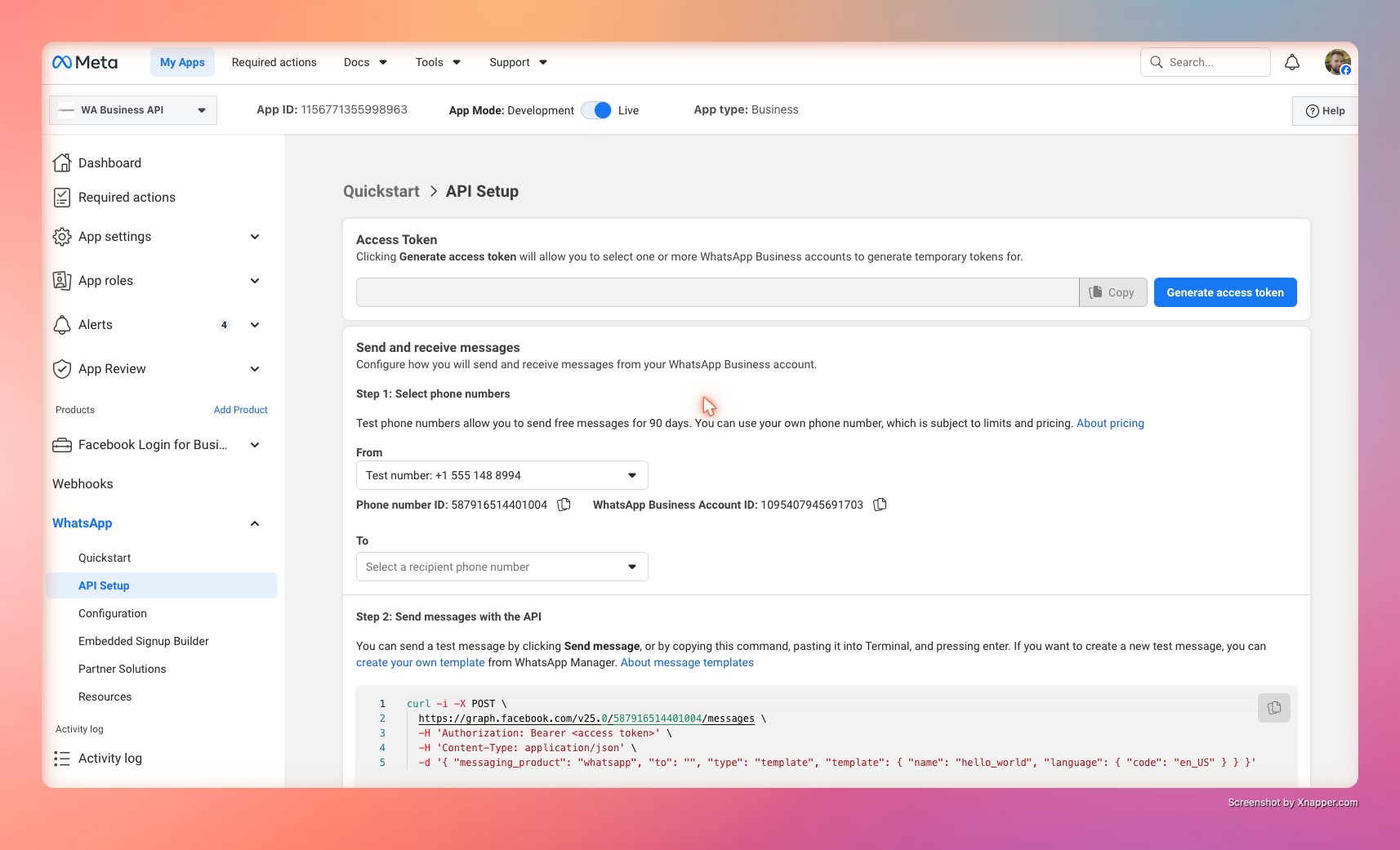Click the Required actions checklist icon in sidebar

(x=62, y=197)
